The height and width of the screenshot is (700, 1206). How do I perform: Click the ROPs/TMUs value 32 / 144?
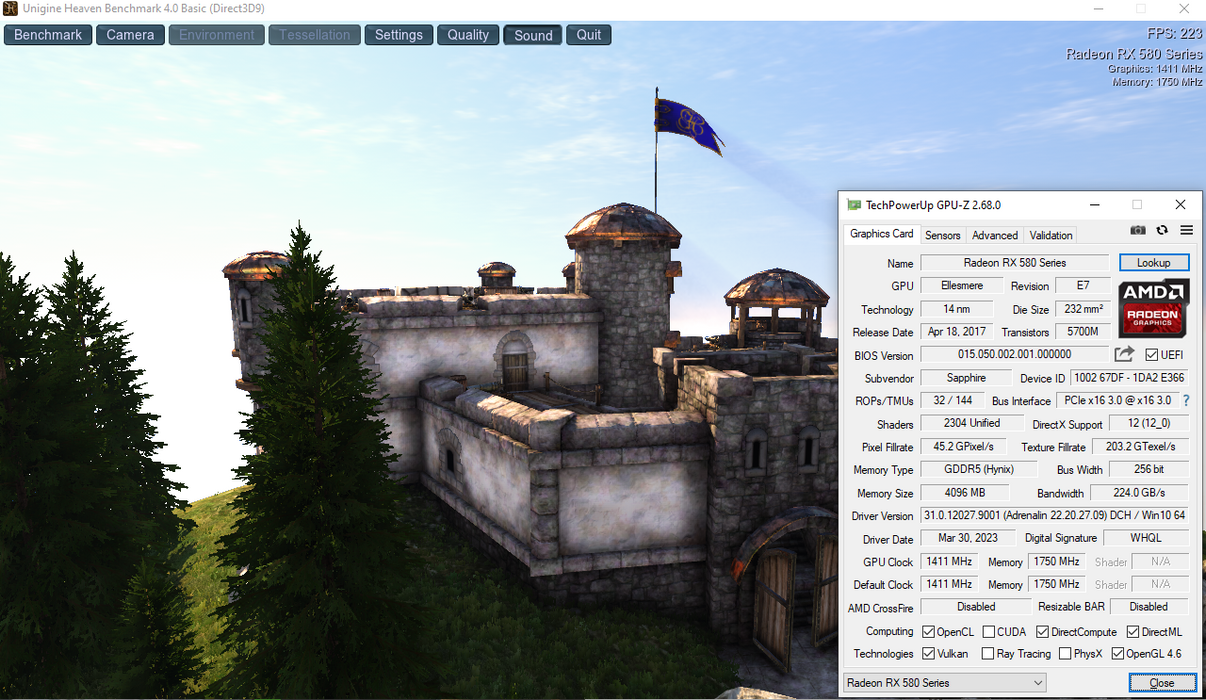tap(952, 400)
